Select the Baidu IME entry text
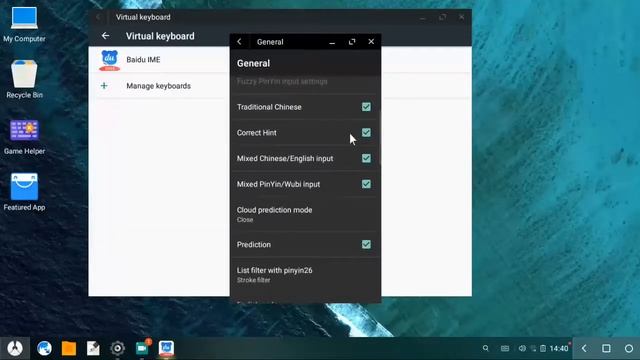The image size is (640, 360). pos(143,60)
